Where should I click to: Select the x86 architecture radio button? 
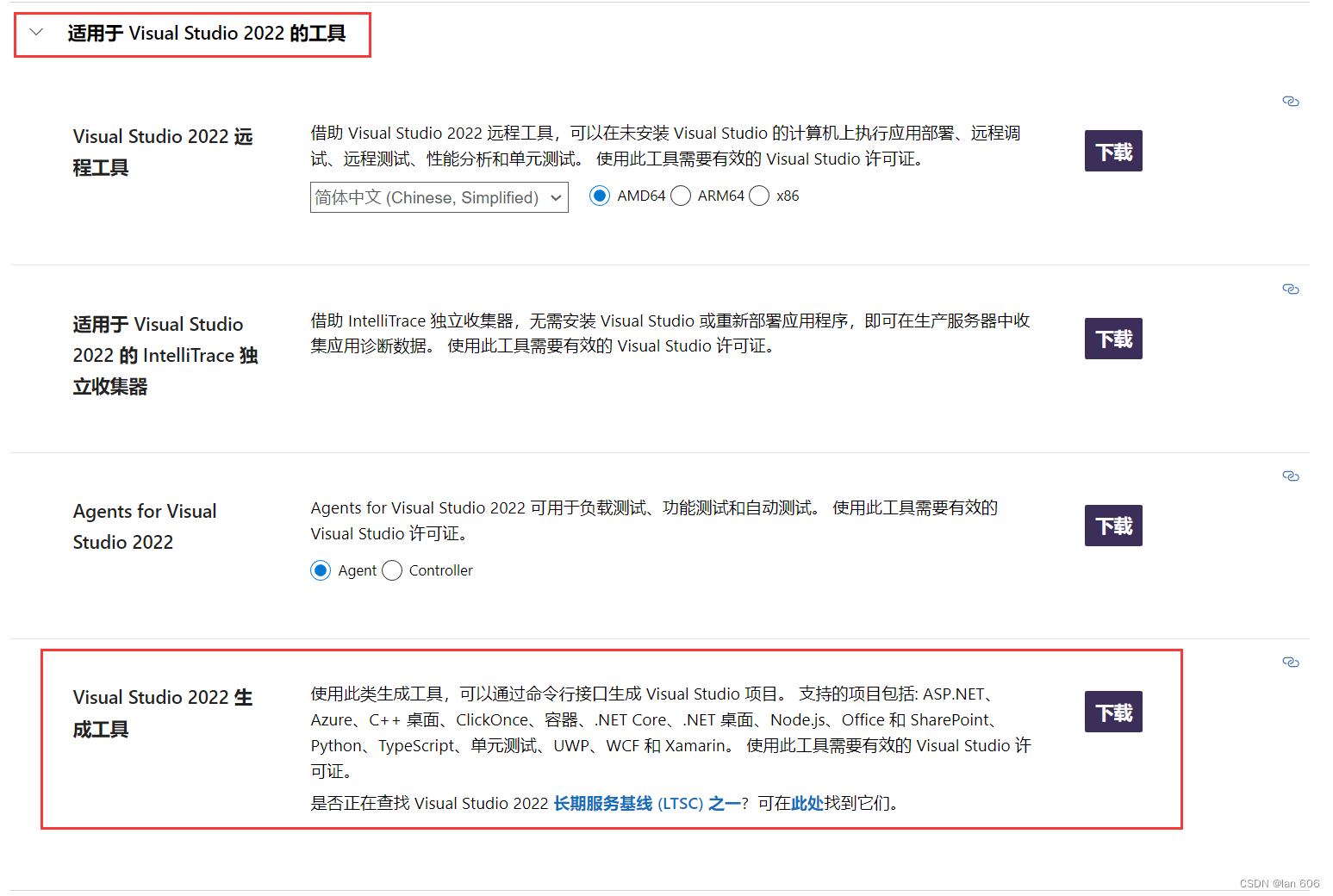pyautogui.click(x=759, y=196)
